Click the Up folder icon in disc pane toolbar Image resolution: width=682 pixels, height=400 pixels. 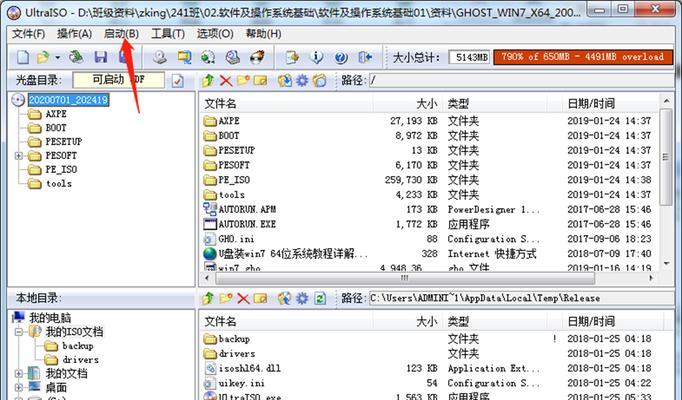[208, 80]
